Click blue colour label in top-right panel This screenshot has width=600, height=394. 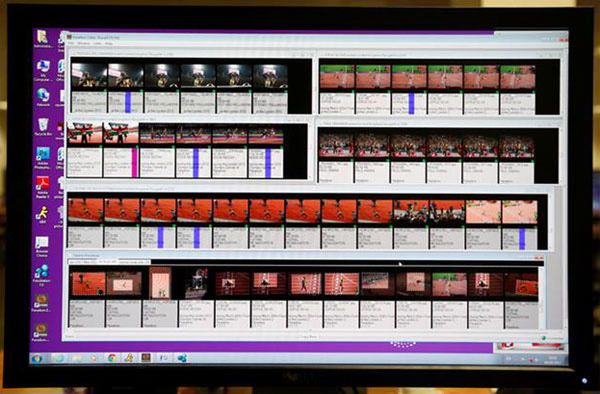[x=411, y=103]
